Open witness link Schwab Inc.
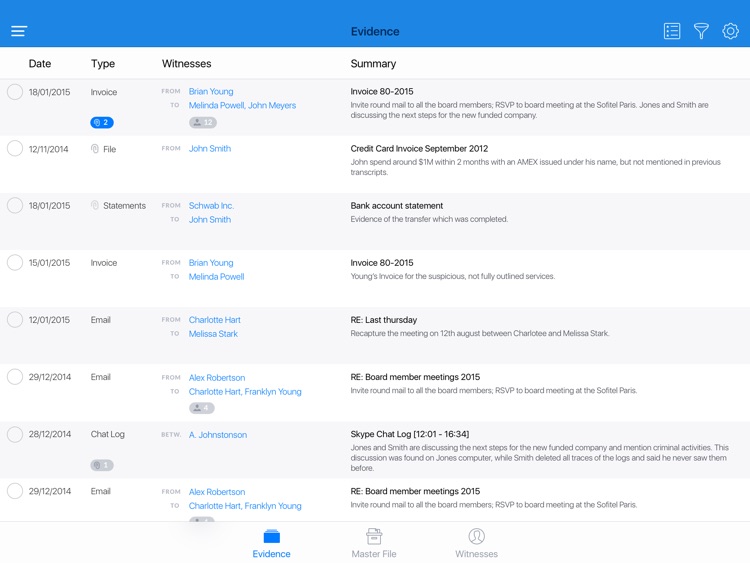The height and width of the screenshot is (563, 750). point(211,206)
